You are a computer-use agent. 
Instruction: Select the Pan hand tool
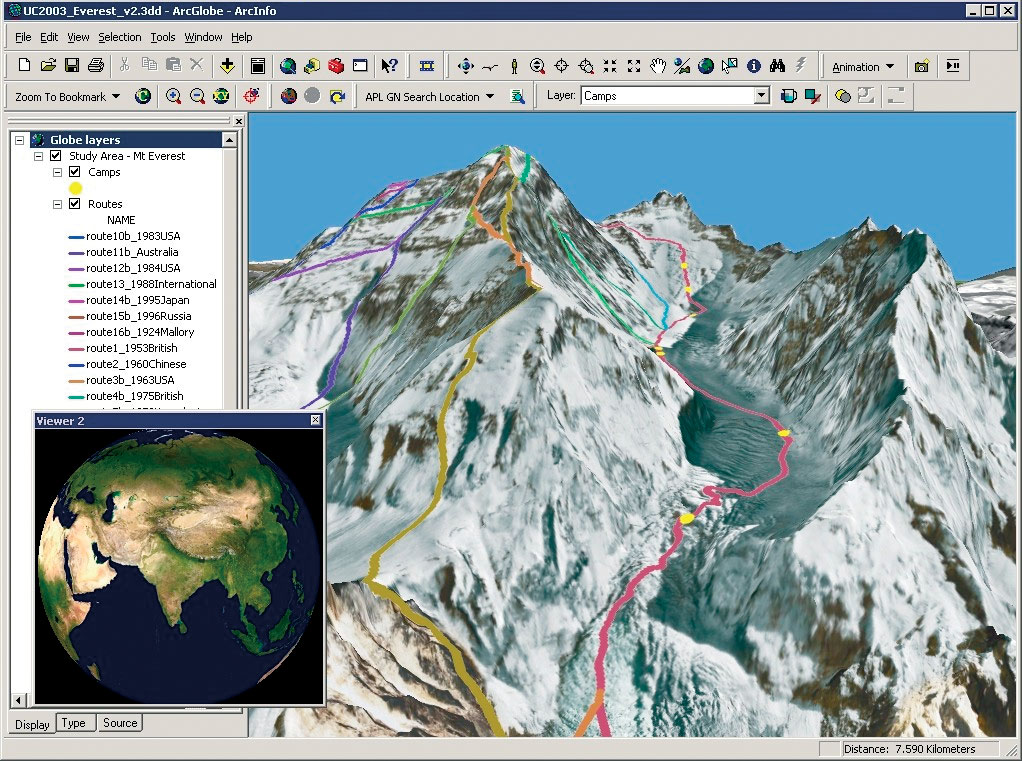point(658,66)
